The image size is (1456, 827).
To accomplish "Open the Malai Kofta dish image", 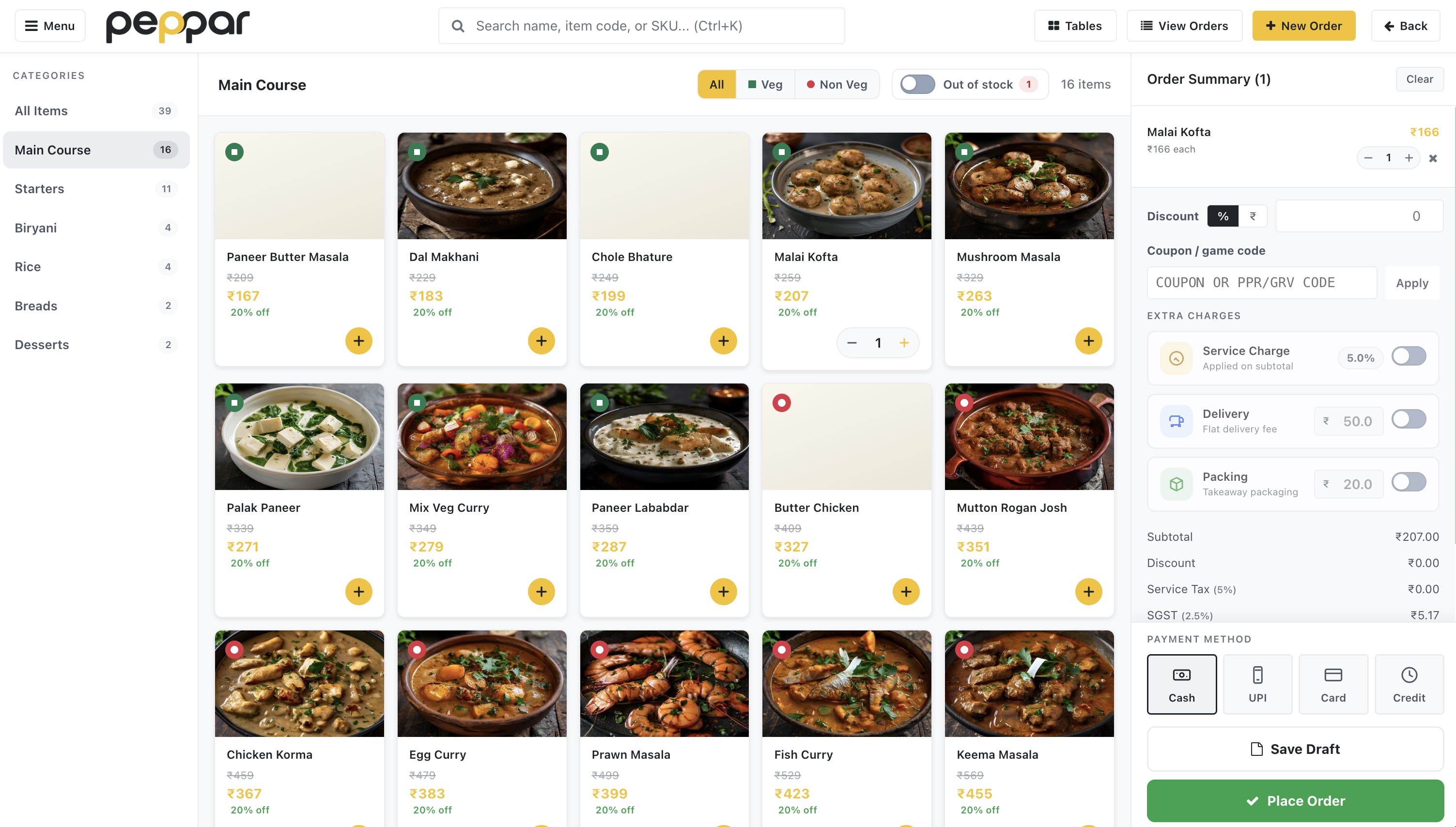I will (847, 186).
